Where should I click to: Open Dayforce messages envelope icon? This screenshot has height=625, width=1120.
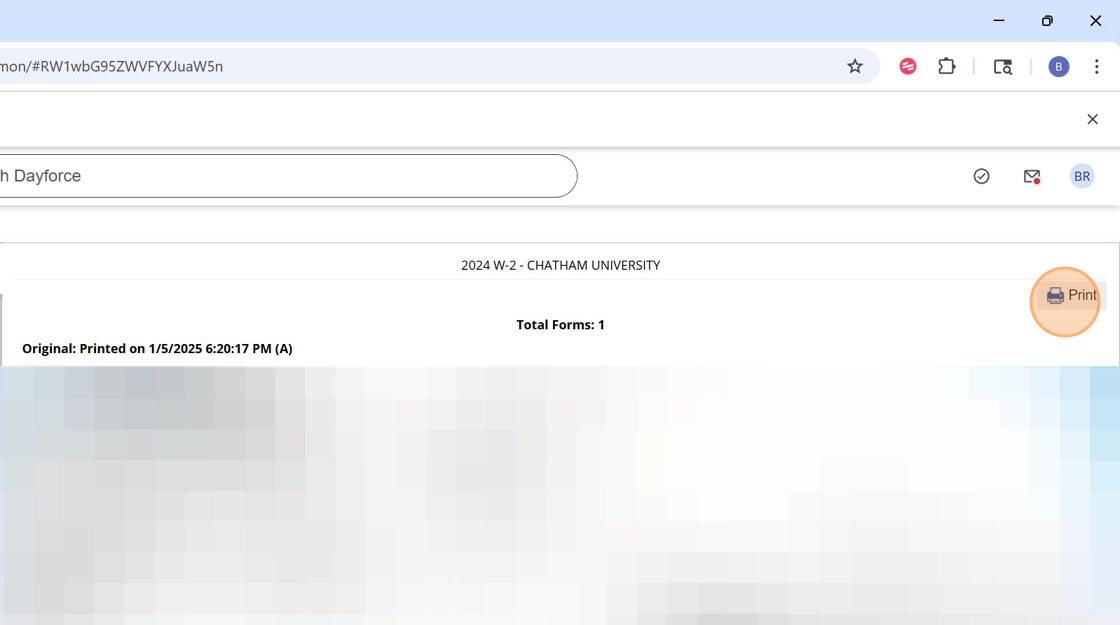coord(1031,176)
